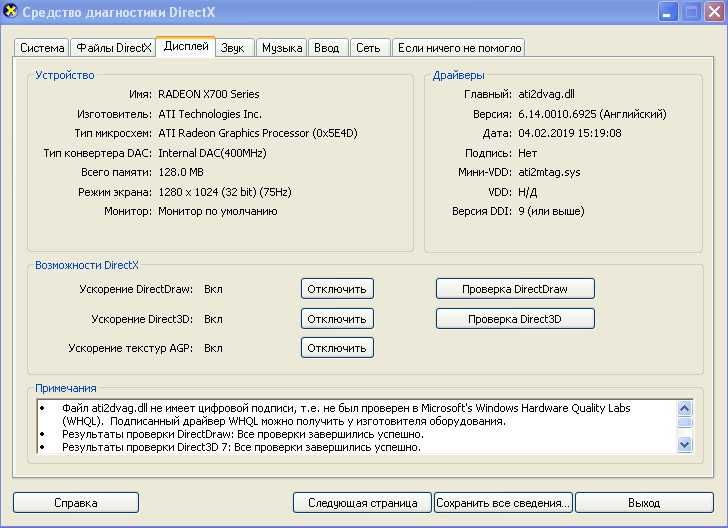Click the VDD value Н/Д
This screenshot has height=528, width=728.
pyautogui.click(x=527, y=192)
